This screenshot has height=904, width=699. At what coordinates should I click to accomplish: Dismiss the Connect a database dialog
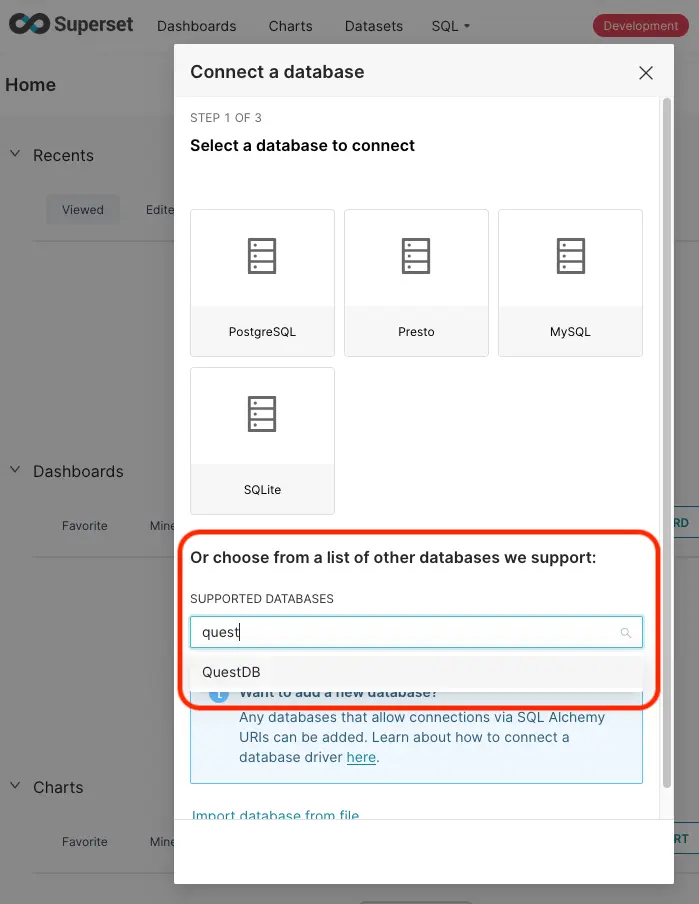645,72
